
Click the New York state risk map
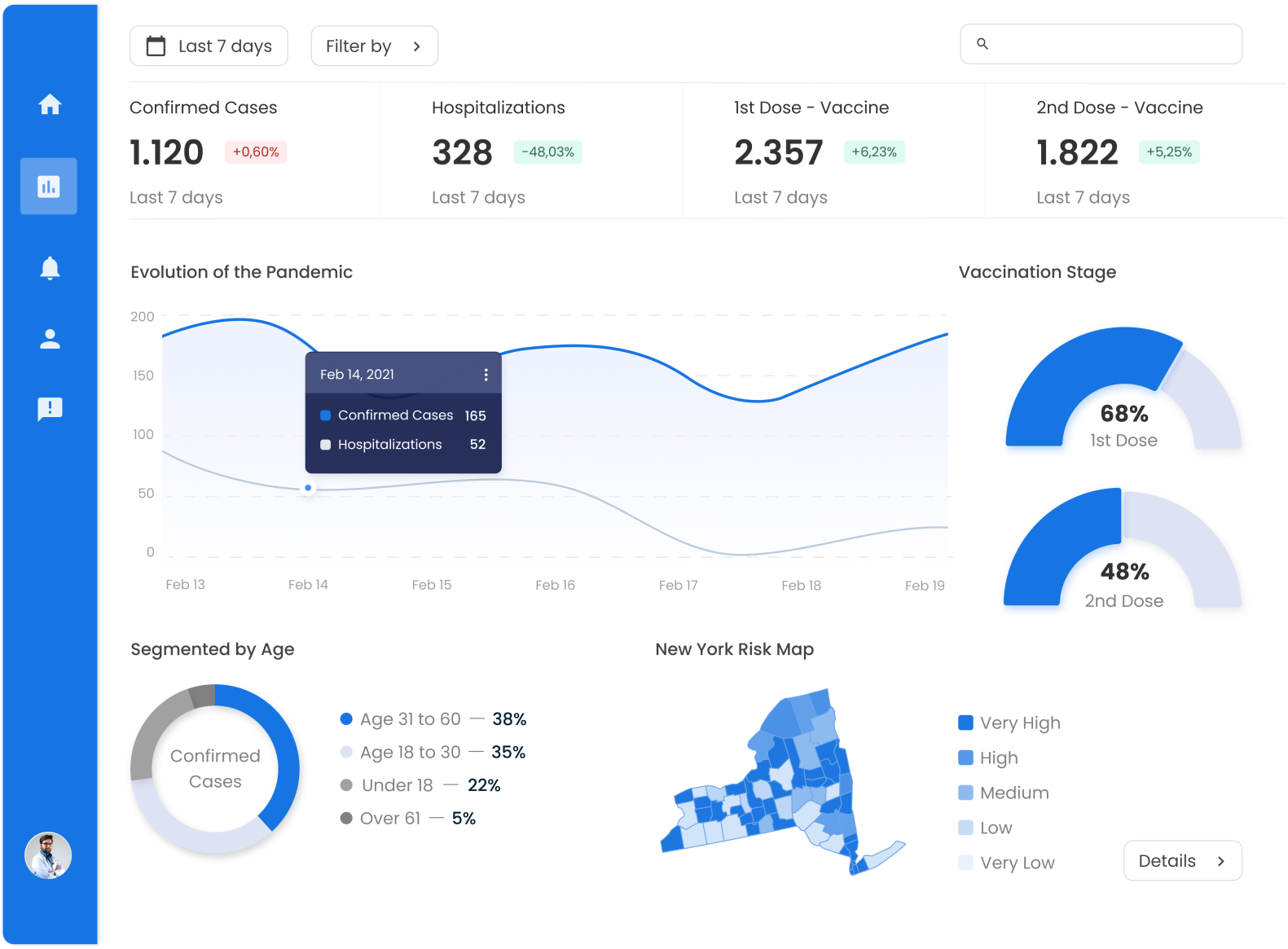tap(782, 782)
